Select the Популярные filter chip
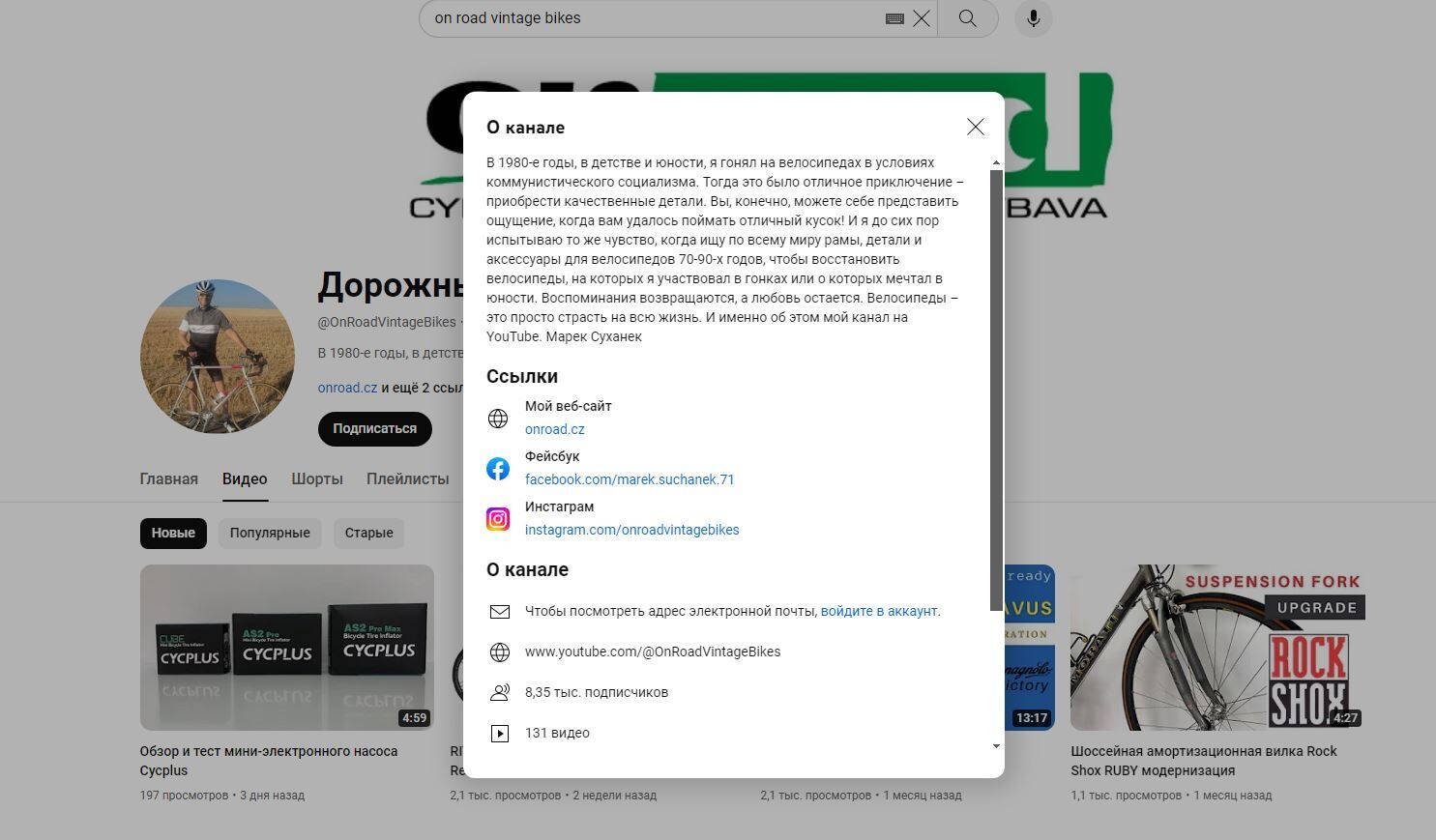The height and width of the screenshot is (840, 1436). point(270,533)
